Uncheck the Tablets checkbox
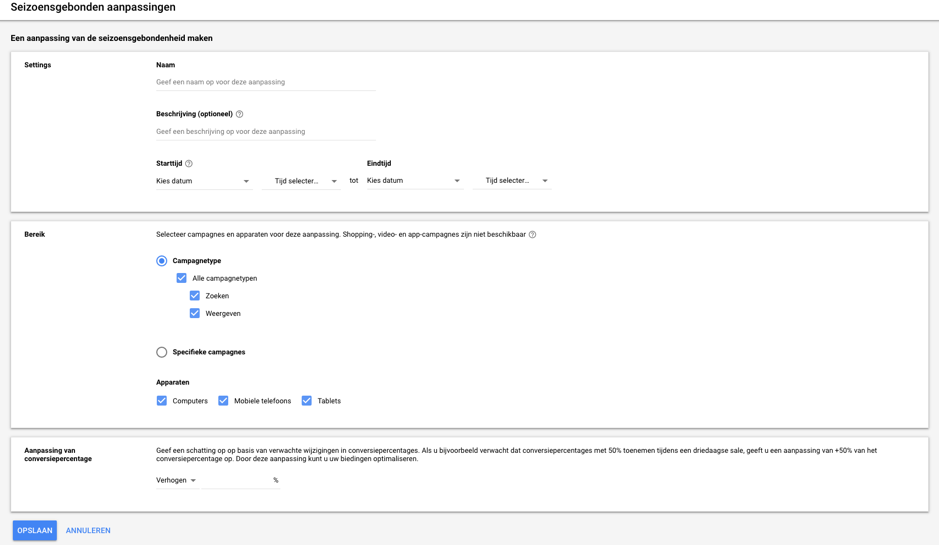Screen dimensions: 939x545 pos(307,401)
